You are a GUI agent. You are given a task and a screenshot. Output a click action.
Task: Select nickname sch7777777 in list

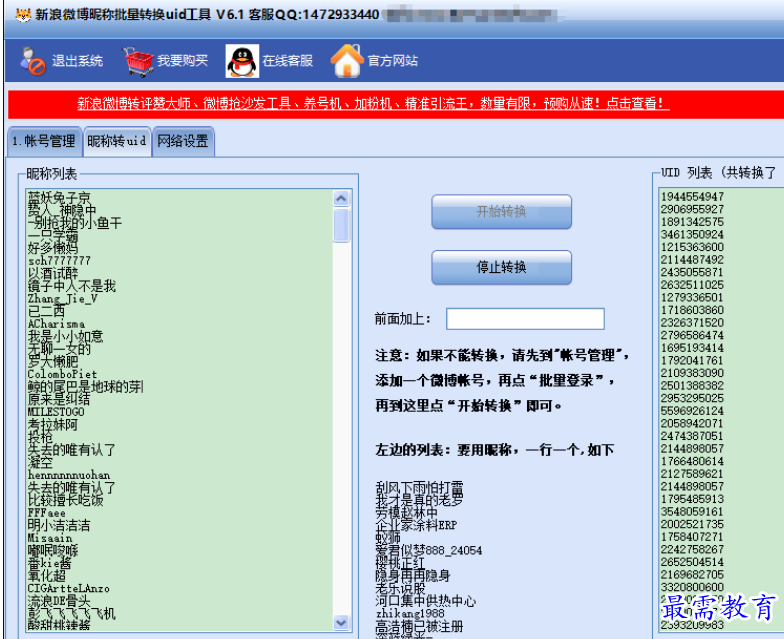pos(59,261)
